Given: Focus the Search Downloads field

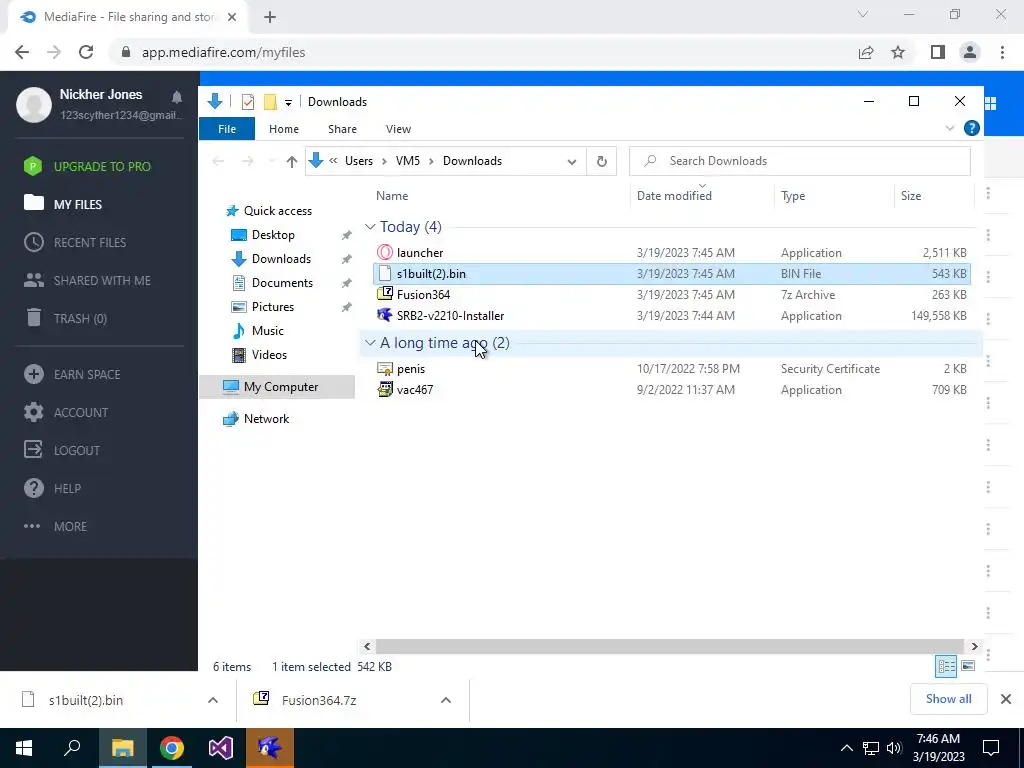Looking at the screenshot, I should click(799, 161).
